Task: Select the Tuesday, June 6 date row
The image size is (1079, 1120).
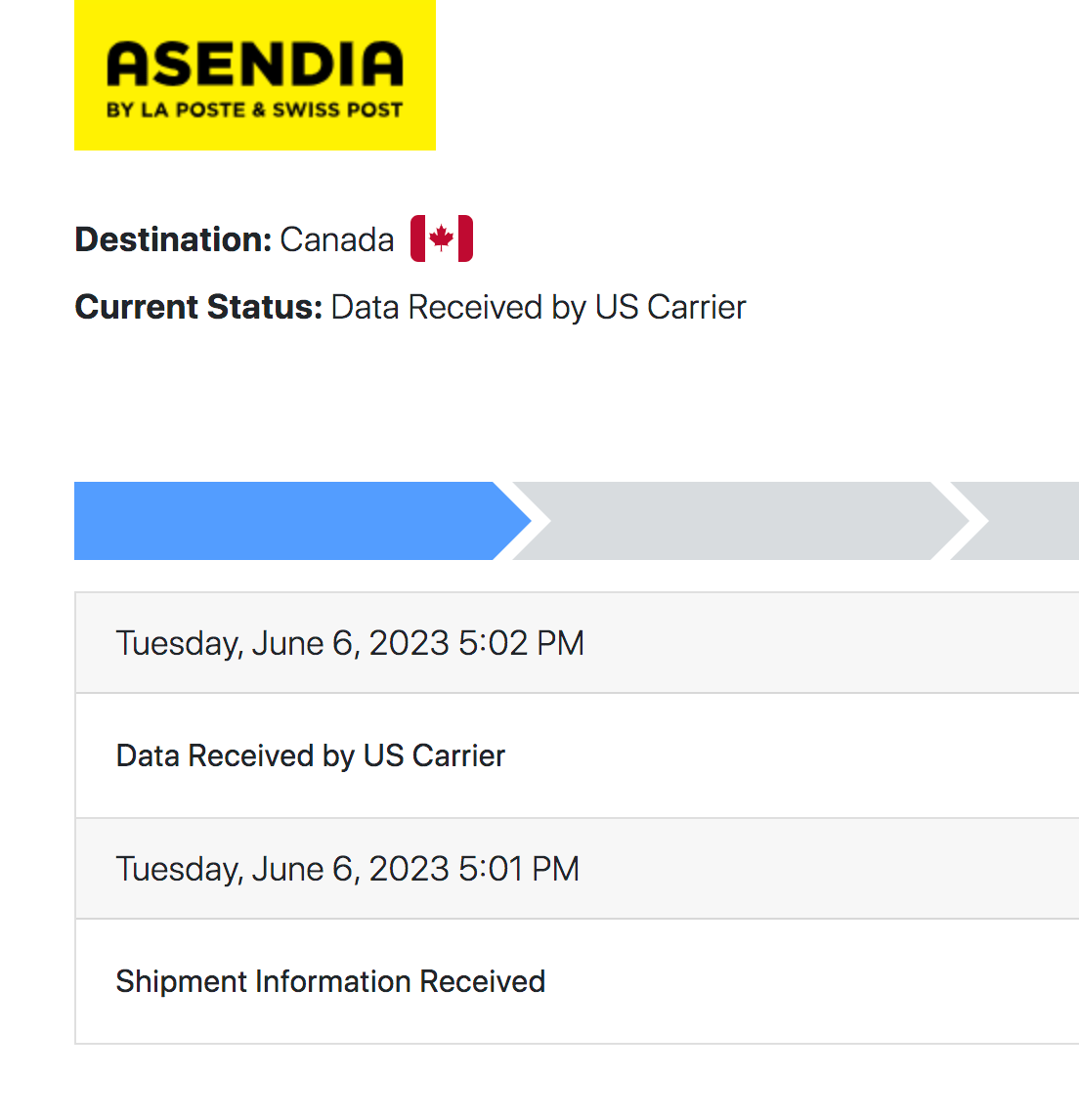Action: click(x=350, y=643)
